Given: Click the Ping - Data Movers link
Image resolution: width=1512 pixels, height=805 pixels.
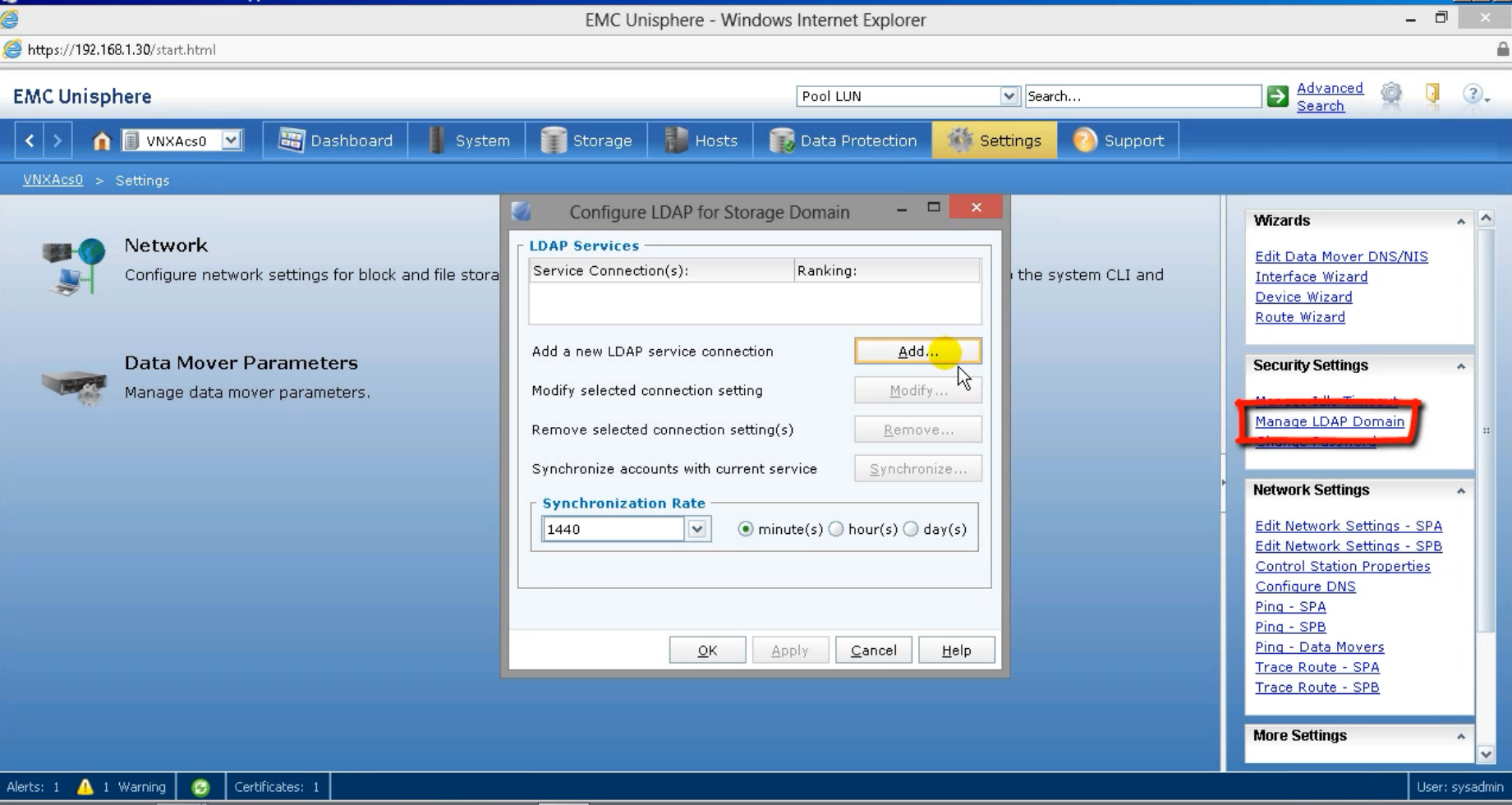Looking at the screenshot, I should click(x=1319, y=647).
